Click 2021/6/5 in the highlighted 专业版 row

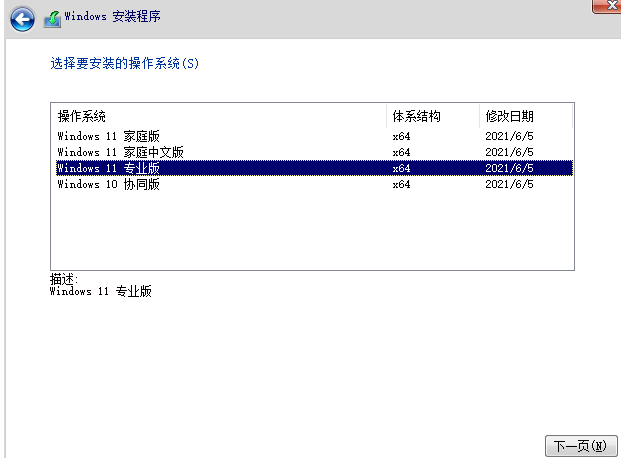(509, 168)
